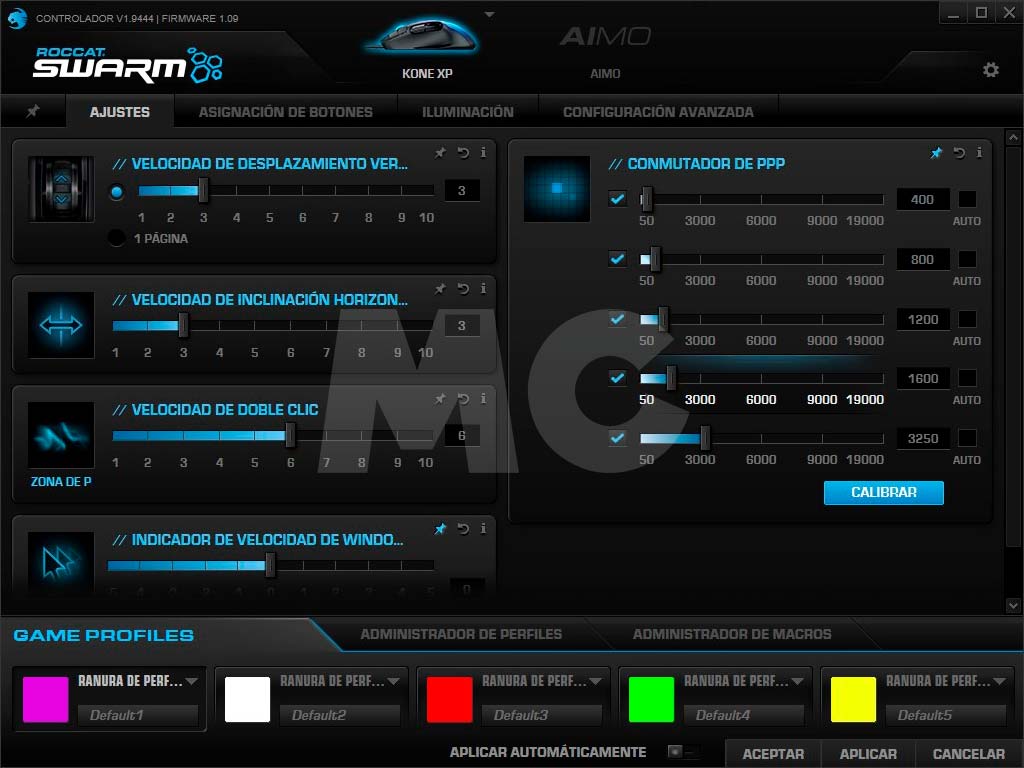This screenshot has height=768, width=1024.
Task: Expand the Default1 profile slot dropdown
Action: (191, 681)
